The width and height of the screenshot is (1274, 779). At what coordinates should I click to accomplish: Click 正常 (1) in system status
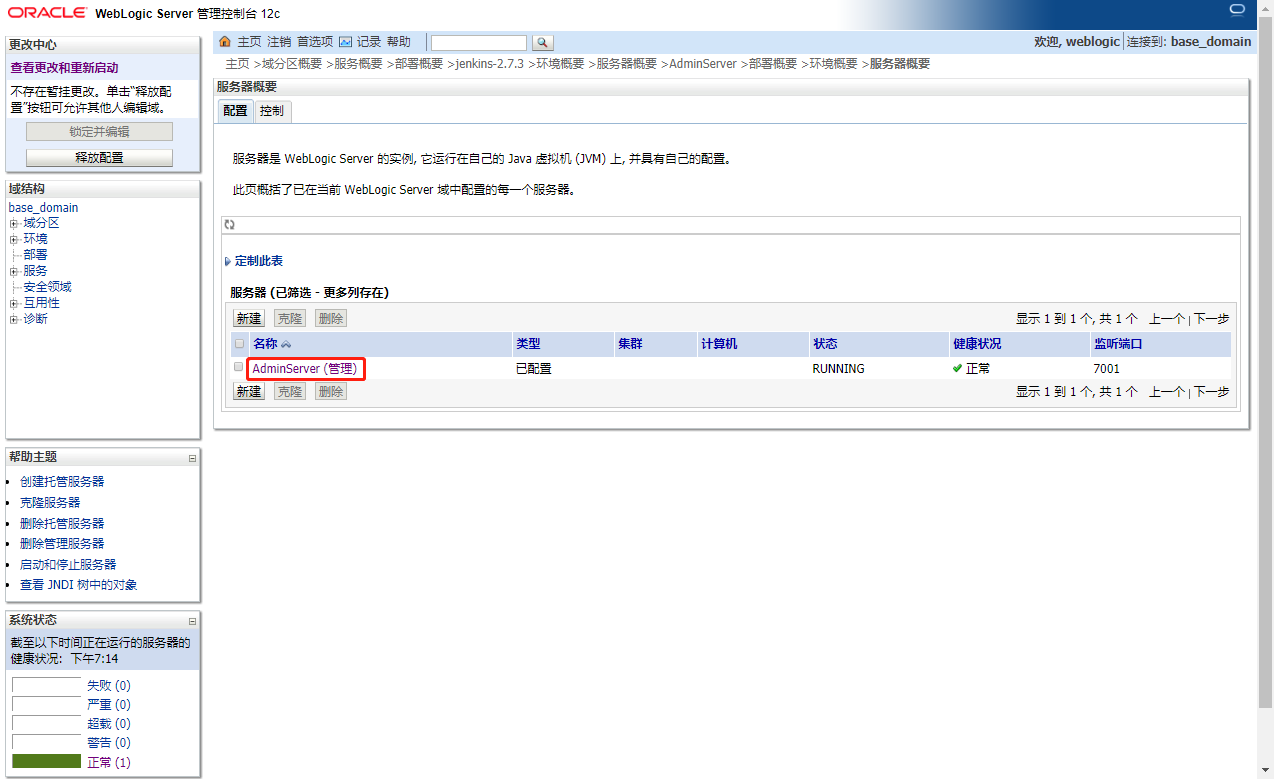tap(109, 762)
